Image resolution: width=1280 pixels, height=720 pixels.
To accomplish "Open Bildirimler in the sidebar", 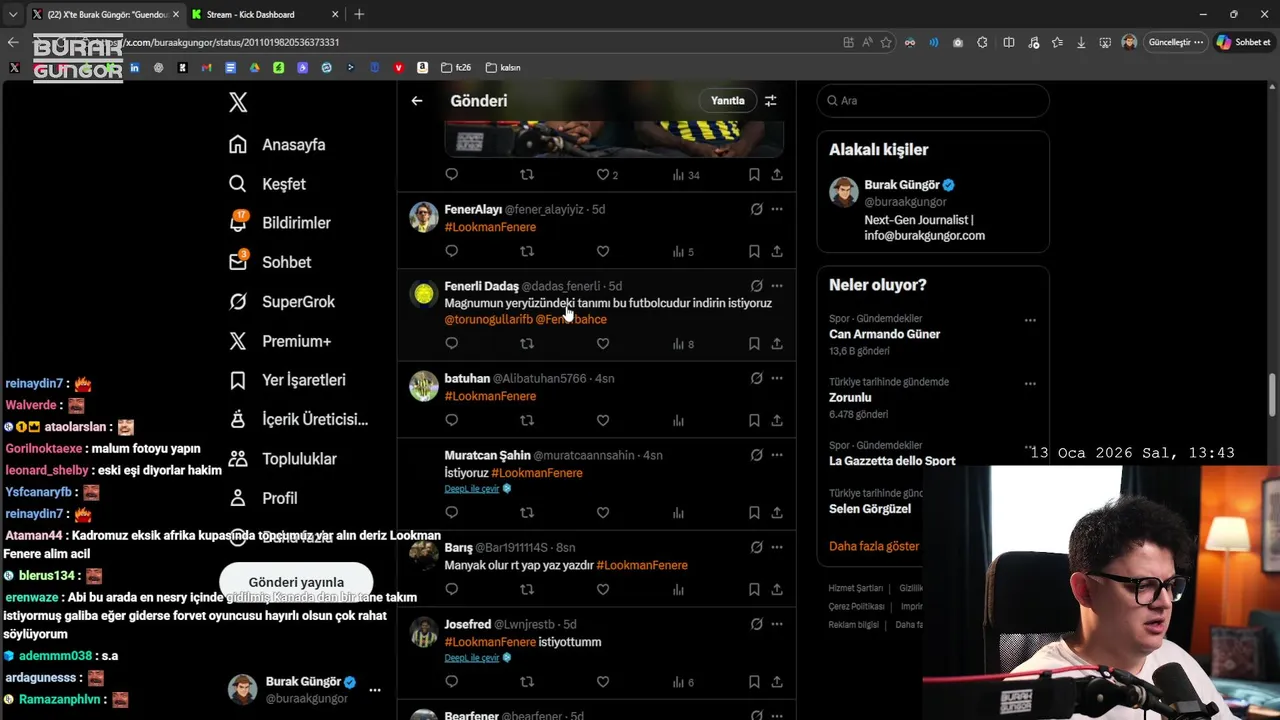I will coord(279,223).
